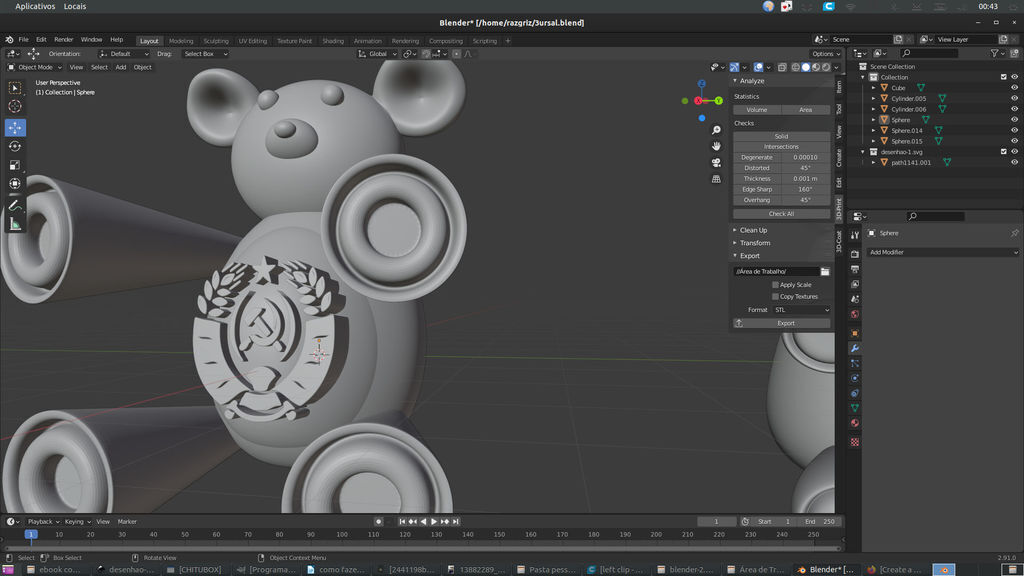Select the Annotate tool
This screenshot has width=1024, height=576.
click(x=14, y=206)
